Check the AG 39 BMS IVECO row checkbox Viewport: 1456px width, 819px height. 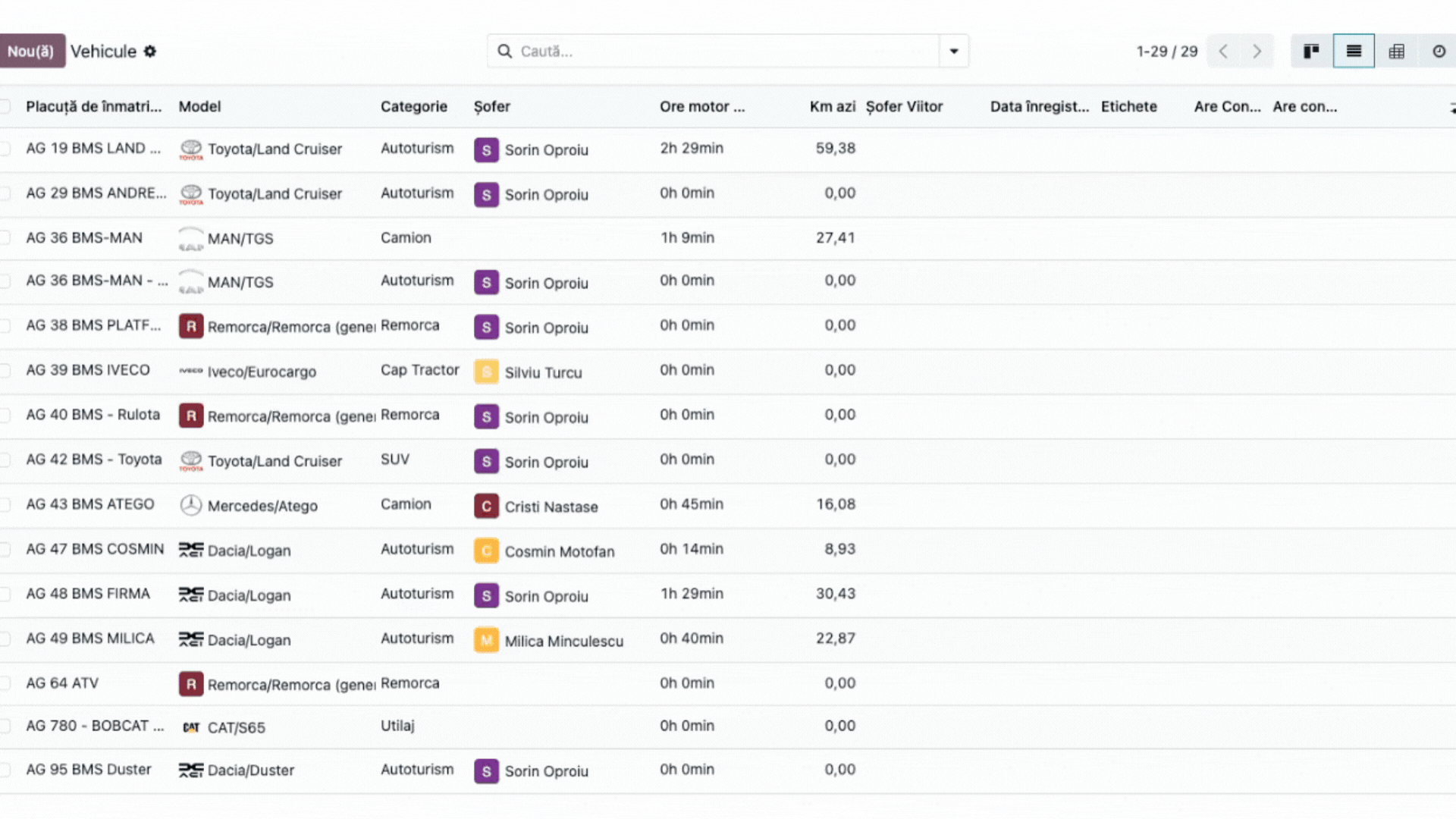tap(5, 370)
